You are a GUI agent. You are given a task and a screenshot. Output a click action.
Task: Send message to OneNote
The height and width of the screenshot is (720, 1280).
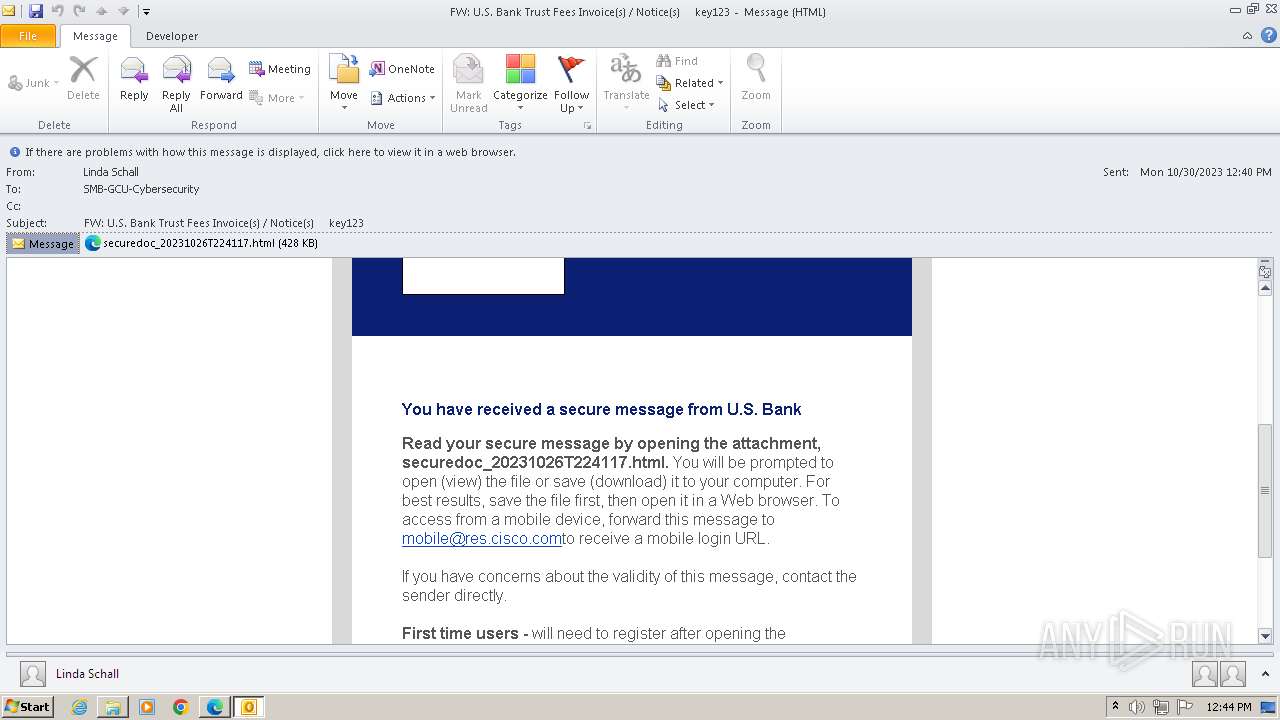(x=402, y=69)
